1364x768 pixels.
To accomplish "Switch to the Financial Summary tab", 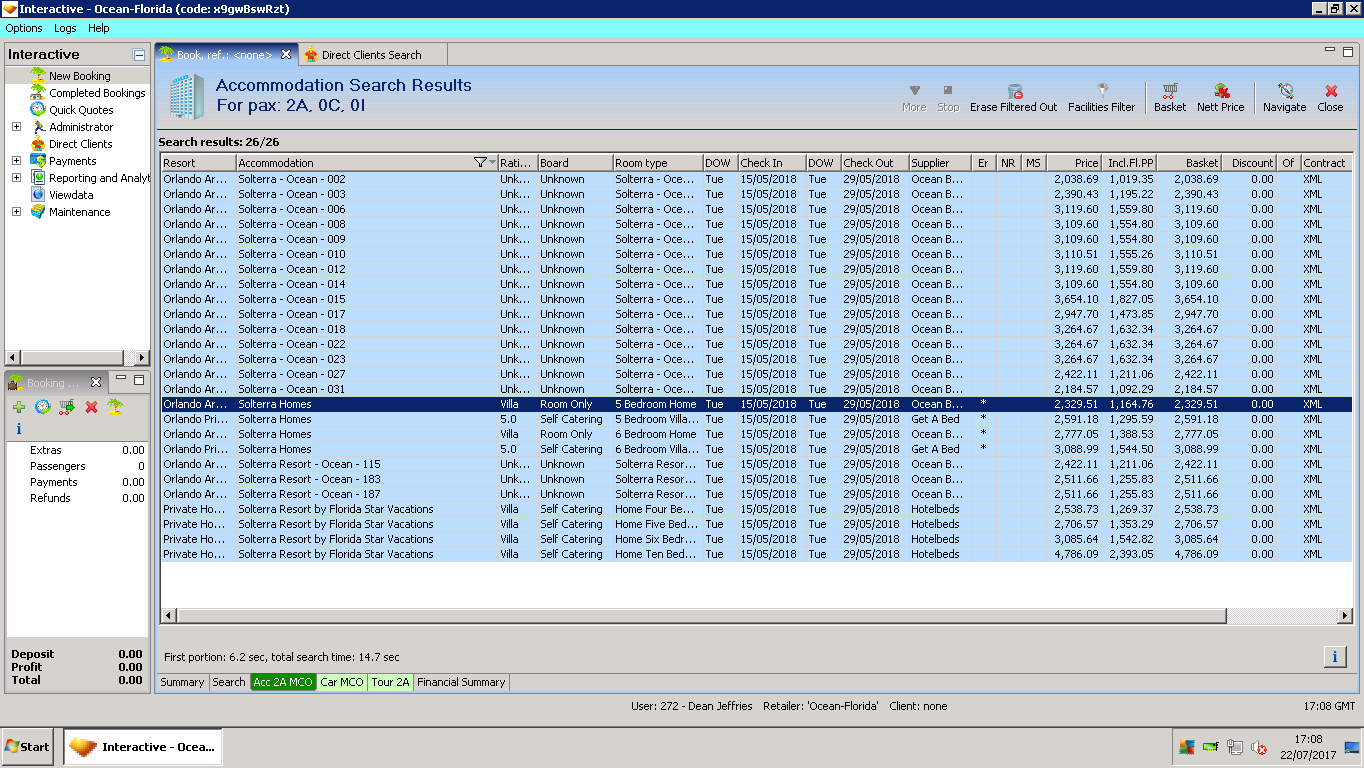I will [x=461, y=682].
